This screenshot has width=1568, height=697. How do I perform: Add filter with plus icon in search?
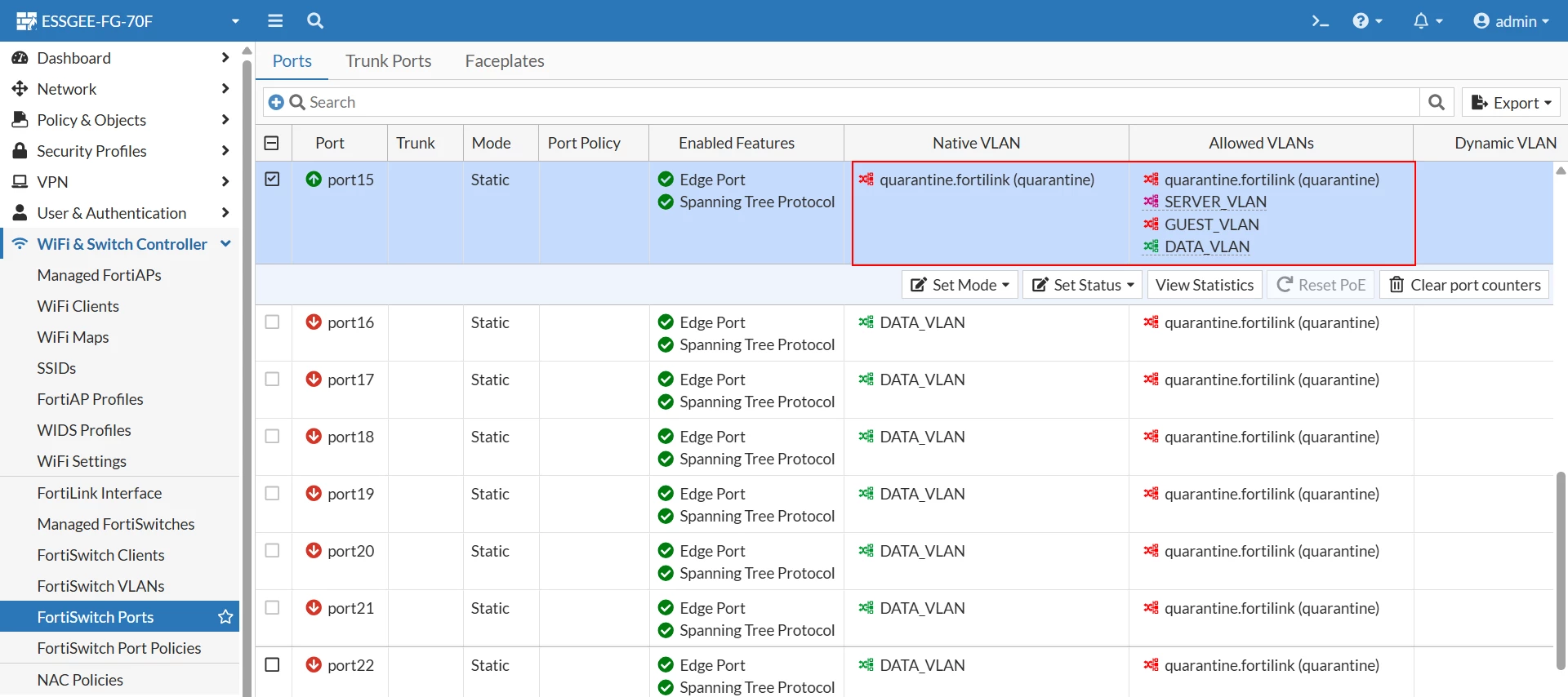(276, 102)
